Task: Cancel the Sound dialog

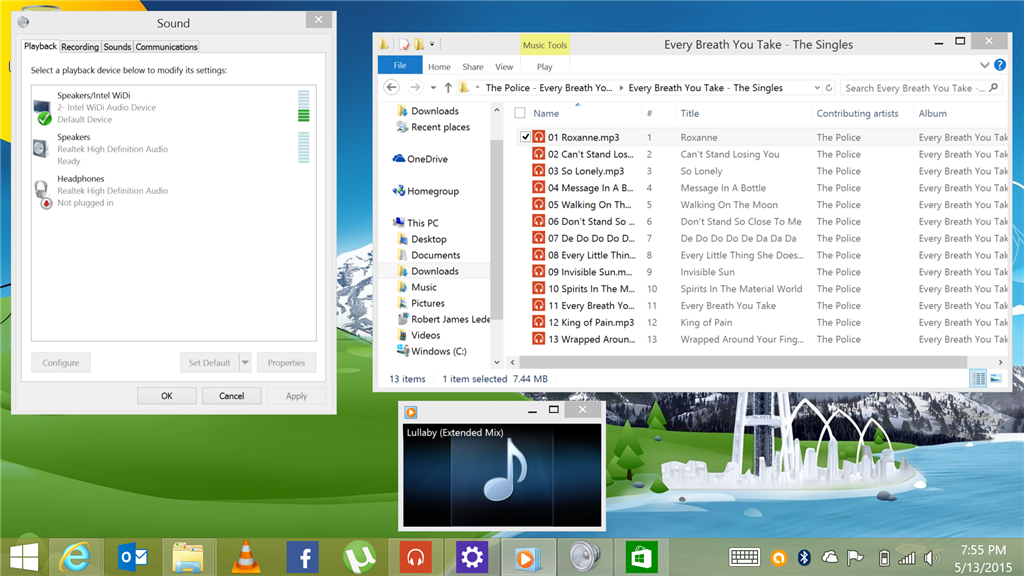Action: (x=231, y=396)
